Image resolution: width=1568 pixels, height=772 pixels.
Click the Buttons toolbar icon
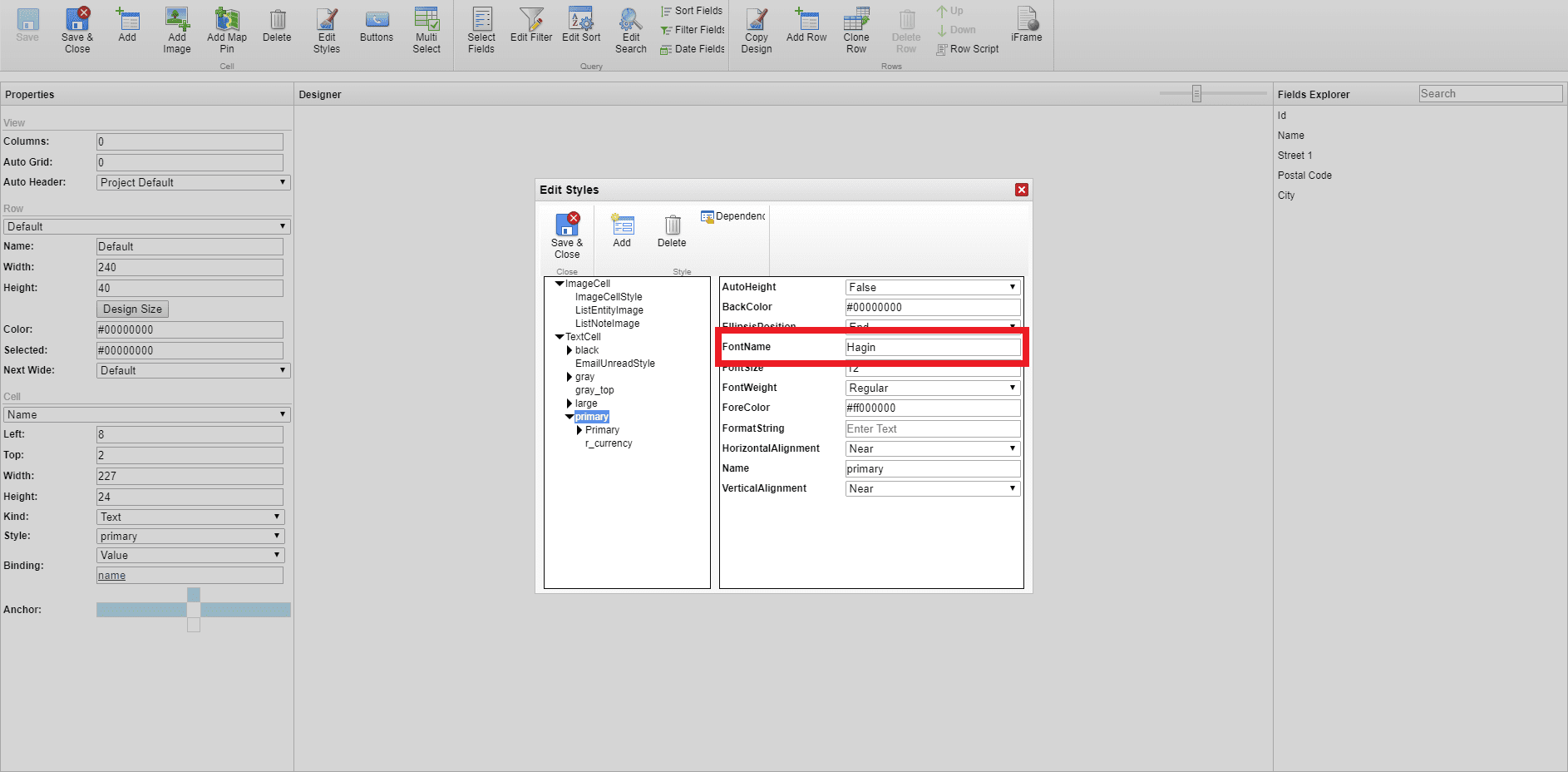click(377, 25)
